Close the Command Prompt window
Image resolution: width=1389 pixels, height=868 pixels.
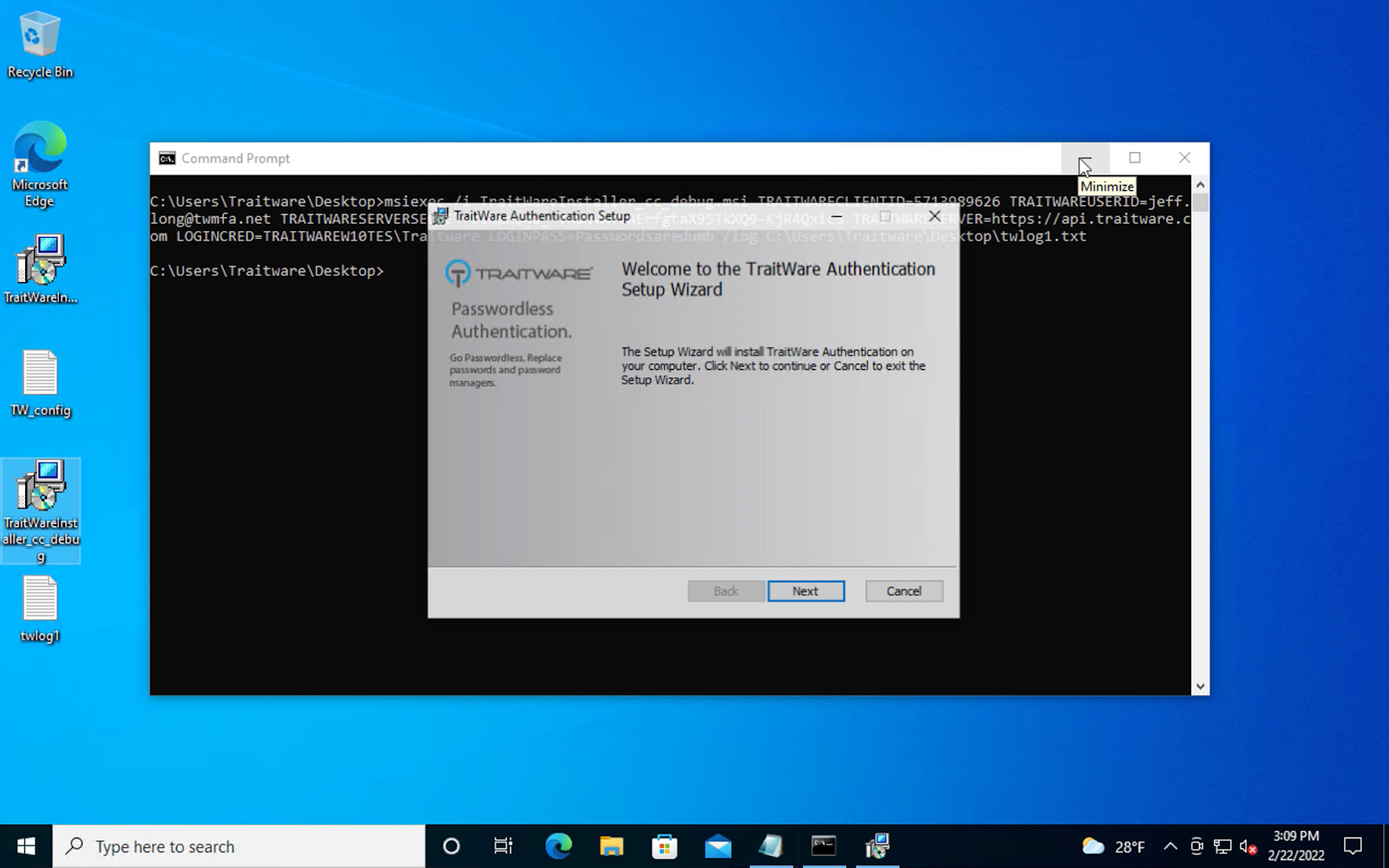1184,158
